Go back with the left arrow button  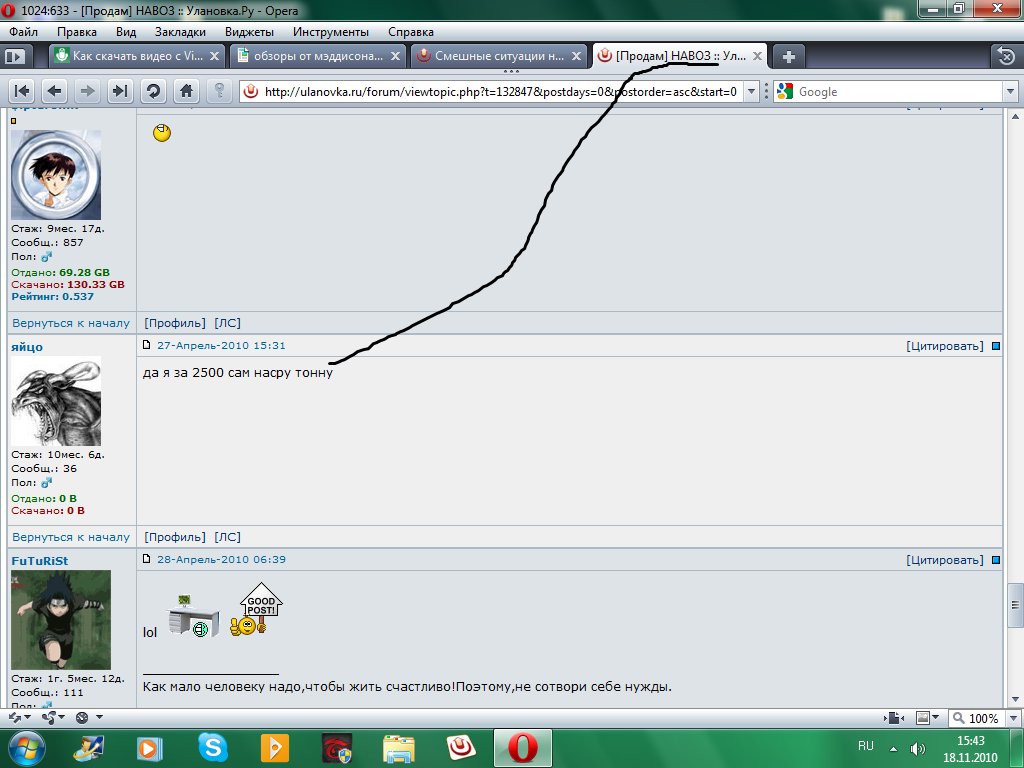click(x=55, y=91)
